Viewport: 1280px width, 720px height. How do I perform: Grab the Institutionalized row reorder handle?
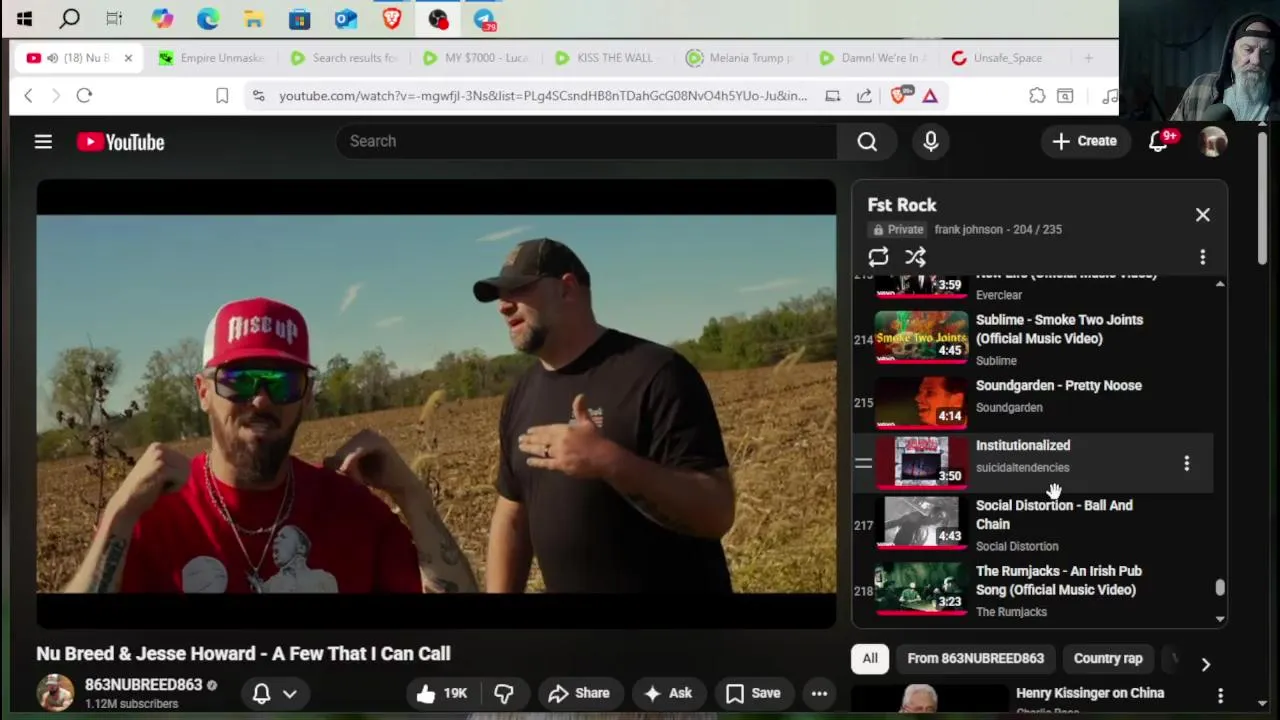point(863,463)
